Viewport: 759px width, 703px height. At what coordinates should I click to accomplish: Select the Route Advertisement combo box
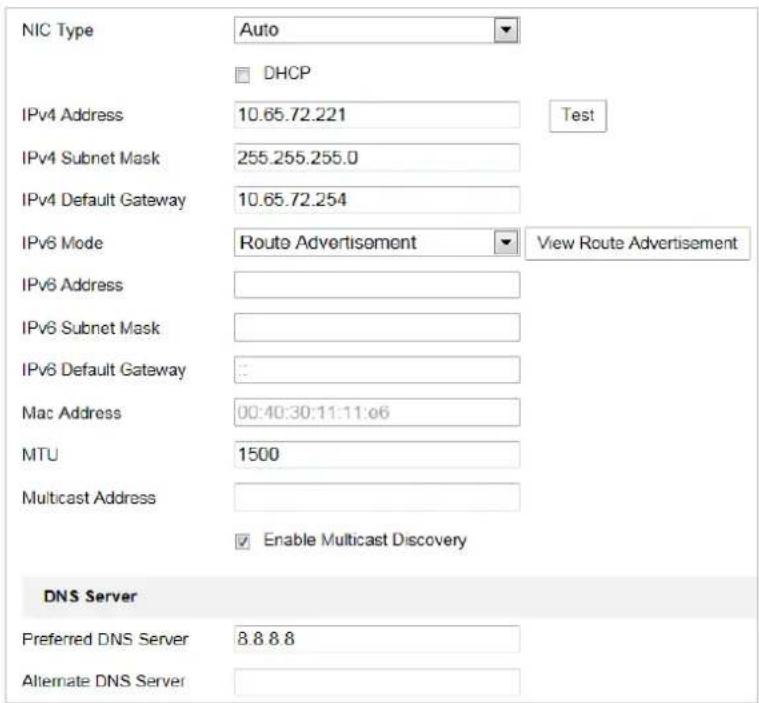[377, 242]
